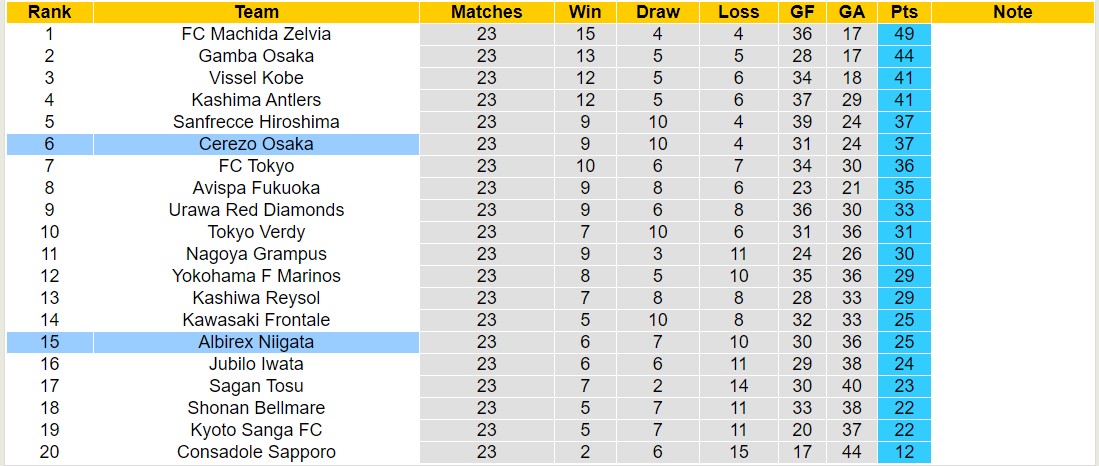Click the Pts column header

coord(904,12)
